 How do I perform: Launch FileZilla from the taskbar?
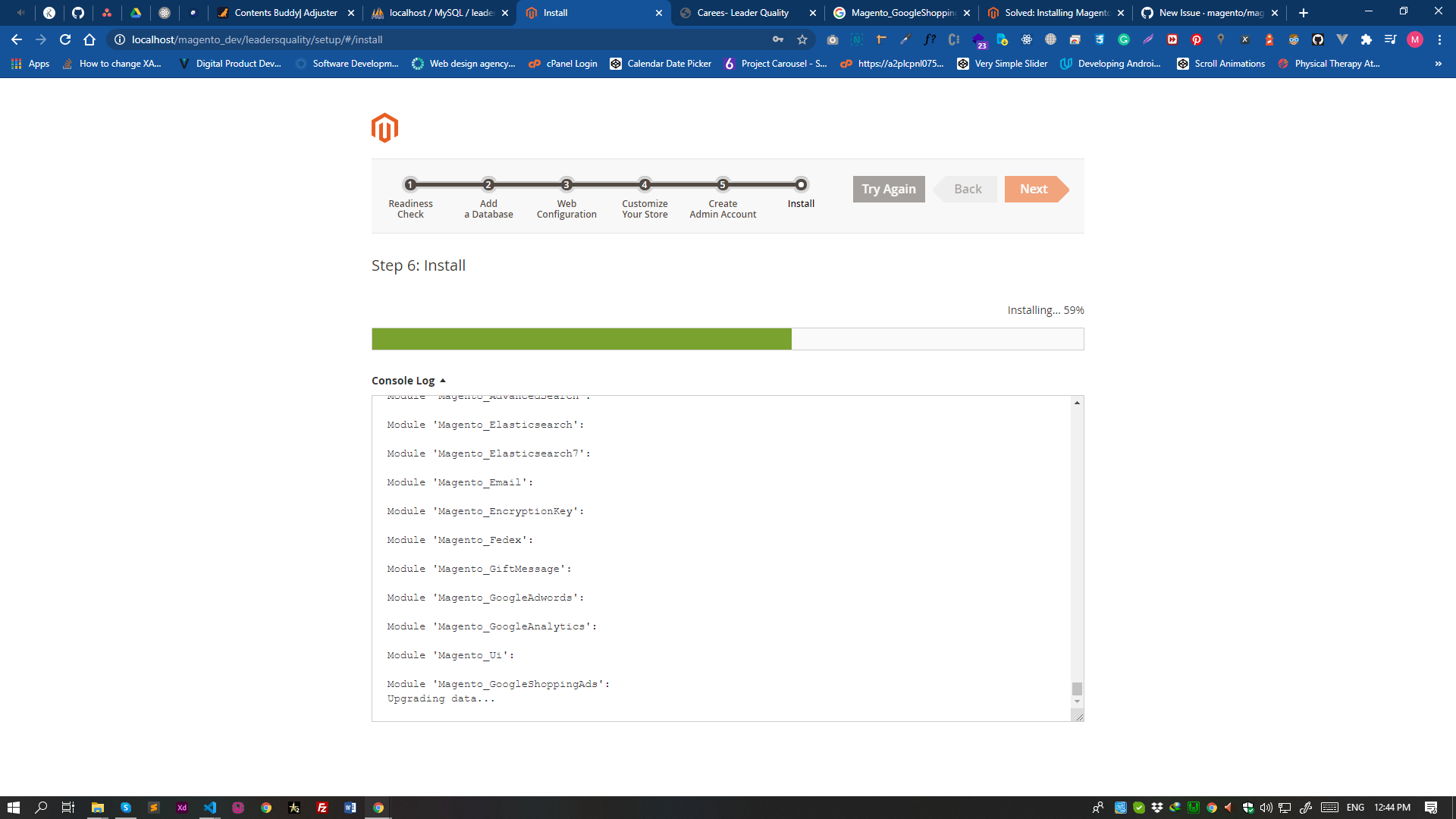pyautogui.click(x=322, y=807)
